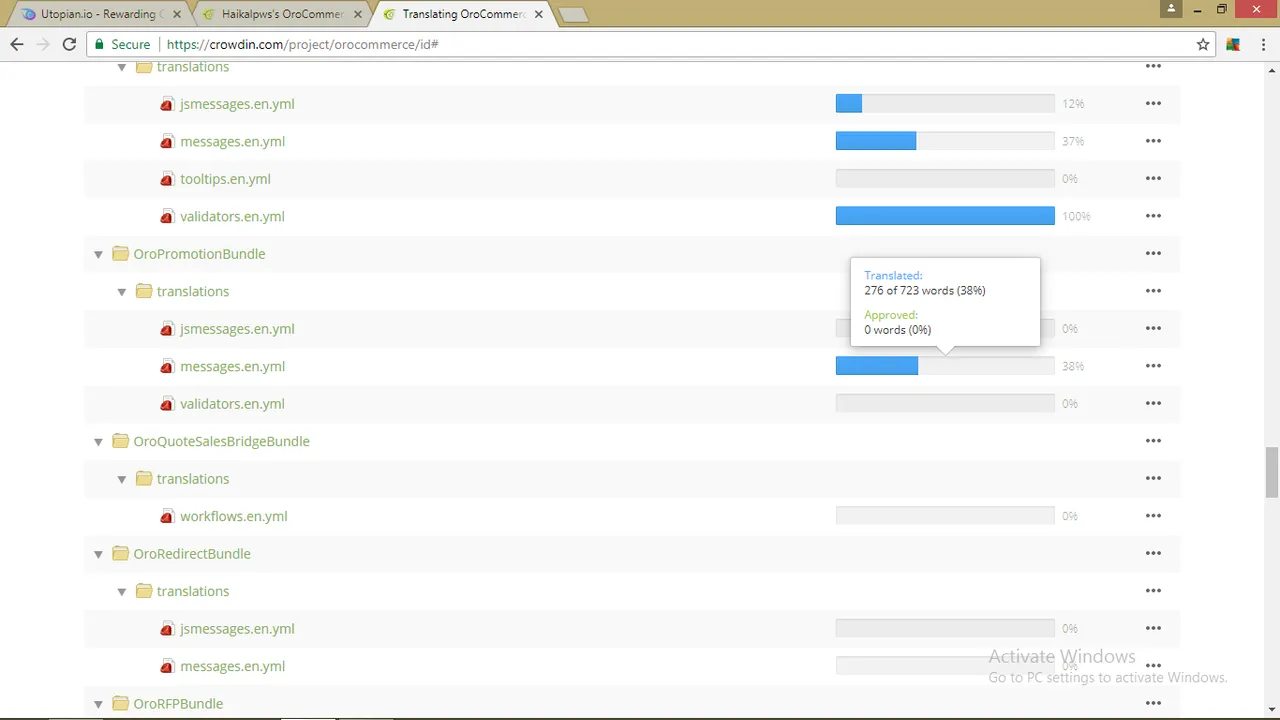Open options menu for OroRFPBundle folder

pos(1153,704)
